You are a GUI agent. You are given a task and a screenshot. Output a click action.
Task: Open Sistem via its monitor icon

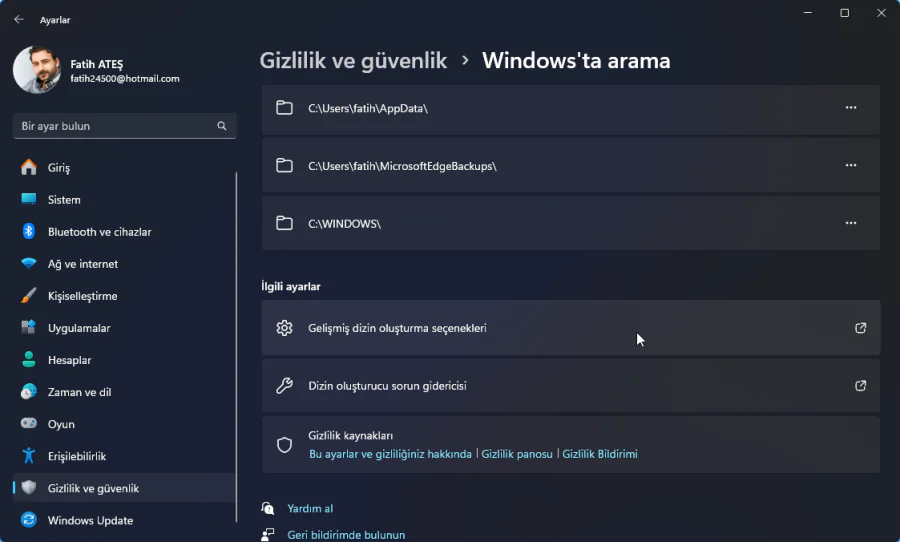click(29, 199)
